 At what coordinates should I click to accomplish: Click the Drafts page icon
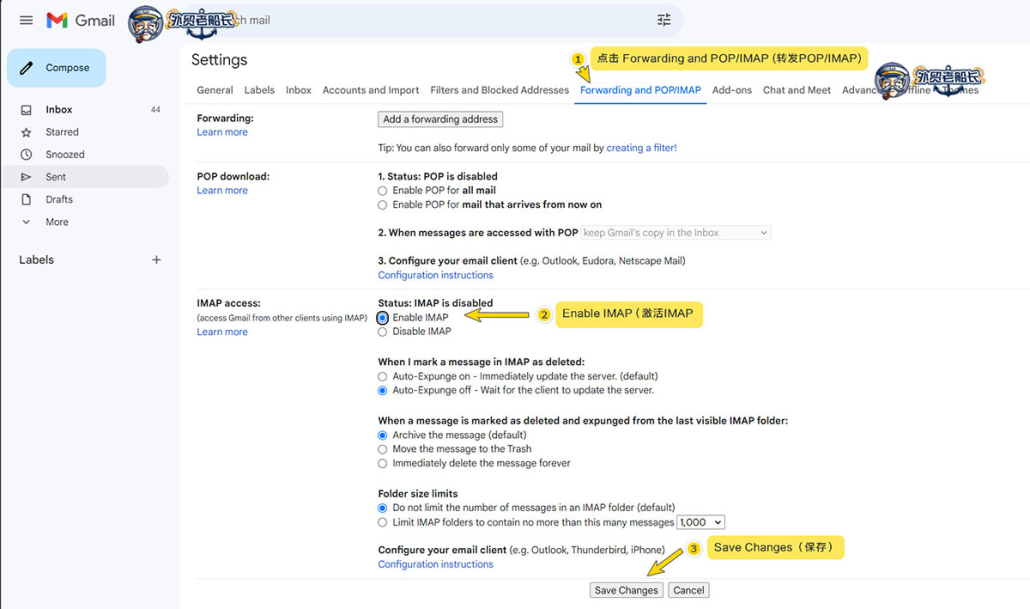pos(26,199)
